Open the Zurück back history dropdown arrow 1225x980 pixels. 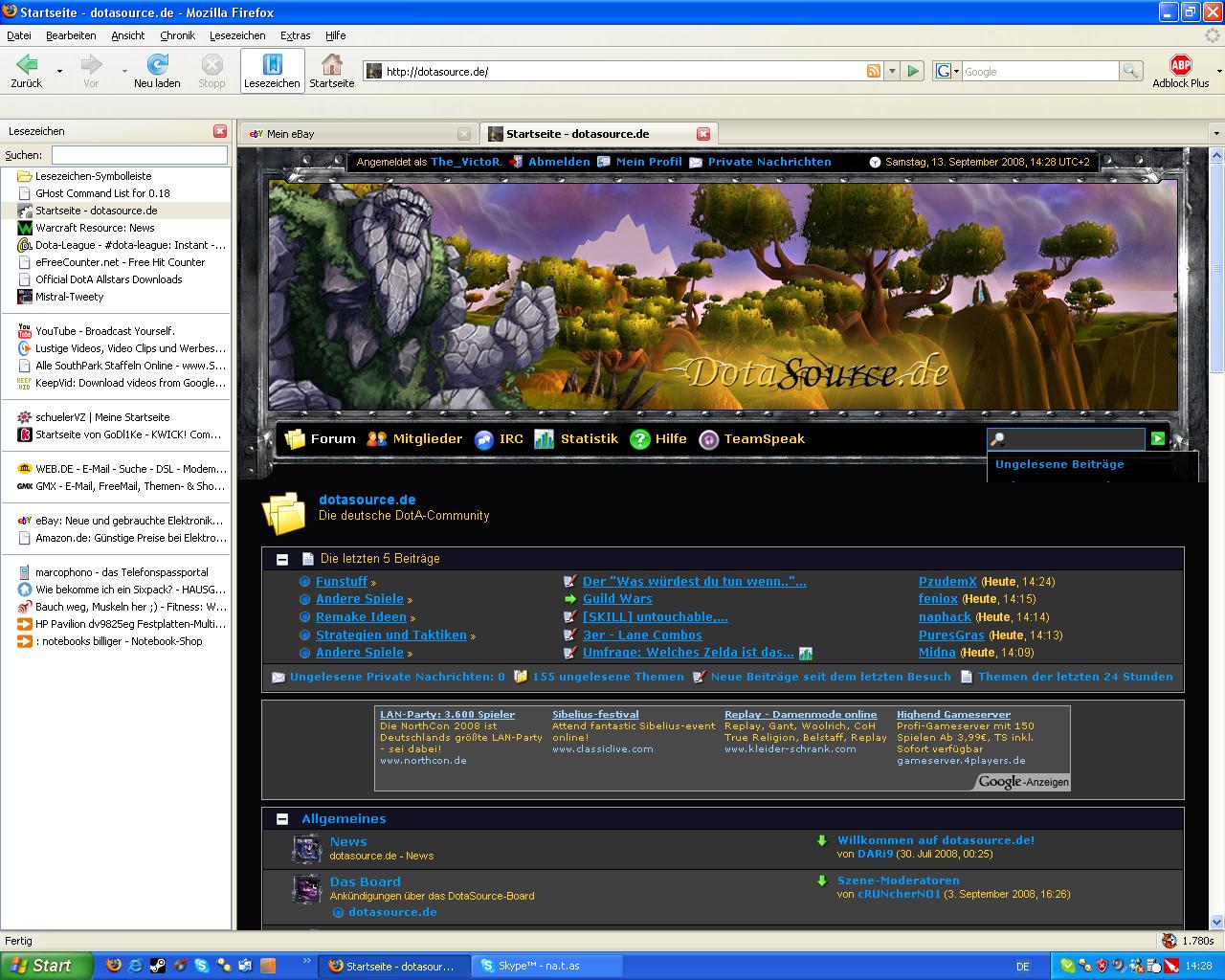point(59,71)
